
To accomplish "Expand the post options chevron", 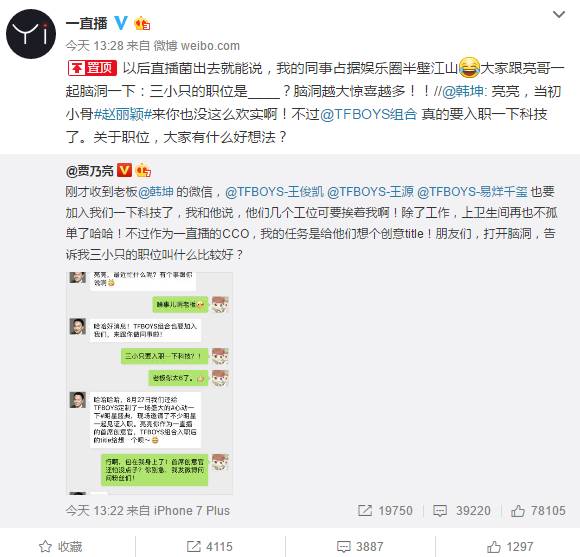I will tap(558, 15).
